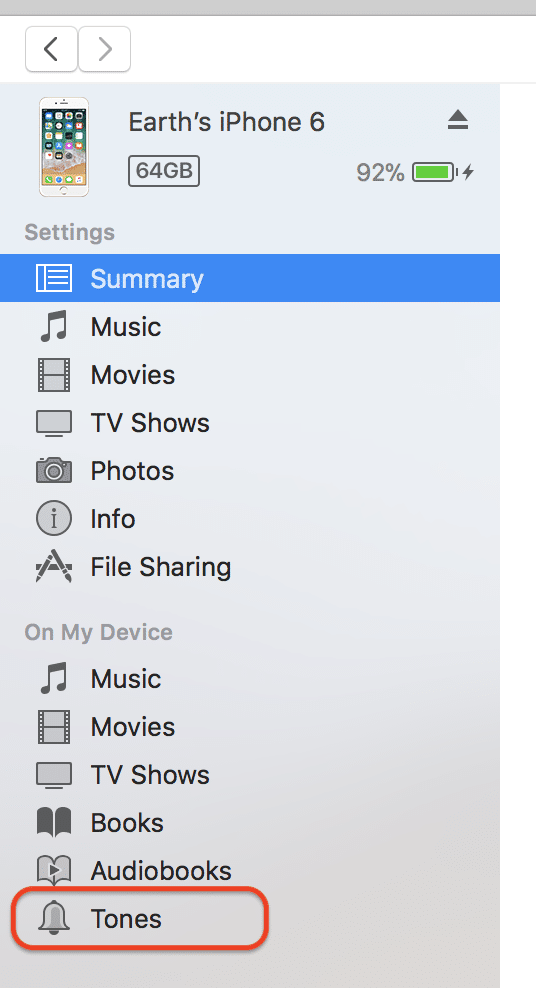This screenshot has width=536, height=988.
Task: Eject Earth's iPhone 6 with eject icon
Action: [458, 120]
